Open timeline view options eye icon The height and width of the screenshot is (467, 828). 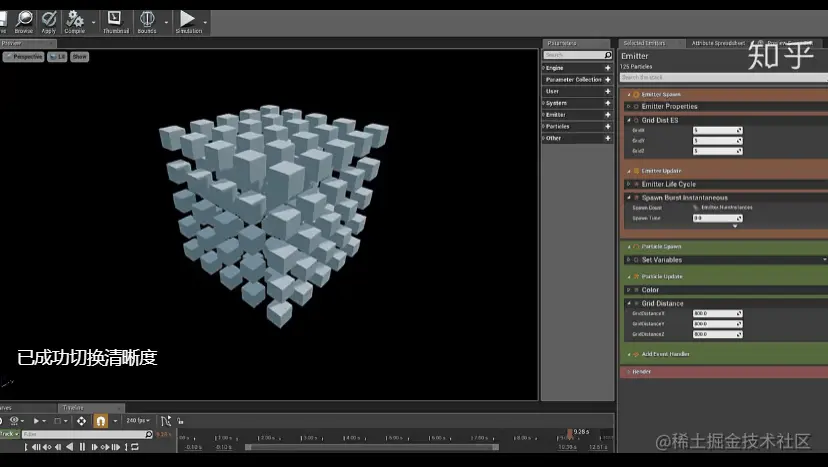(15, 421)
